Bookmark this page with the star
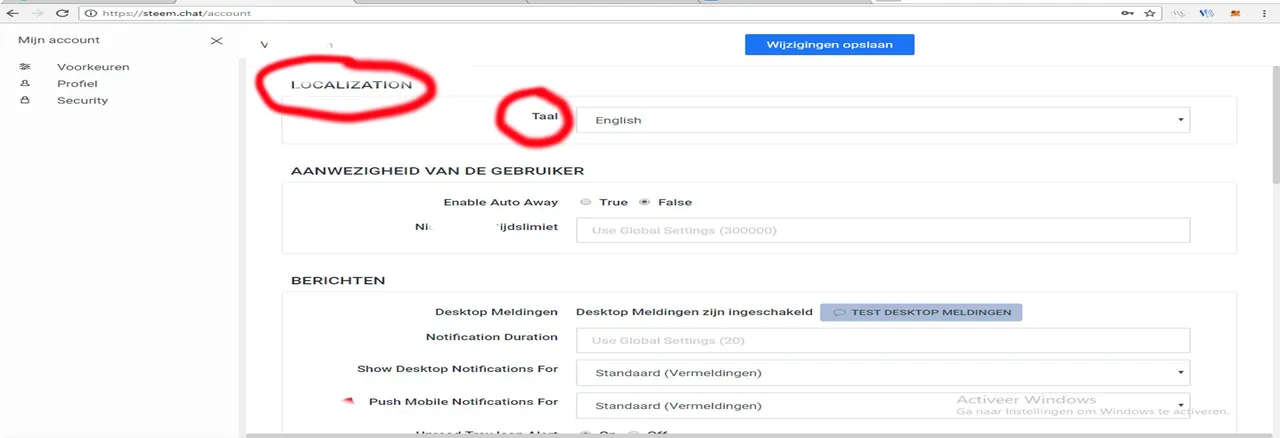The height and width of the screenshot is (438, 1280). click(x=1150, y=13)
